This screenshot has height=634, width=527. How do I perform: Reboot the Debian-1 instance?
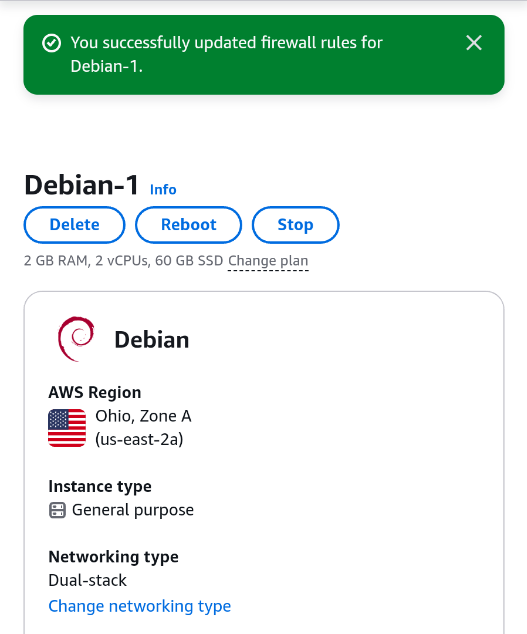(x=188, y=225)
